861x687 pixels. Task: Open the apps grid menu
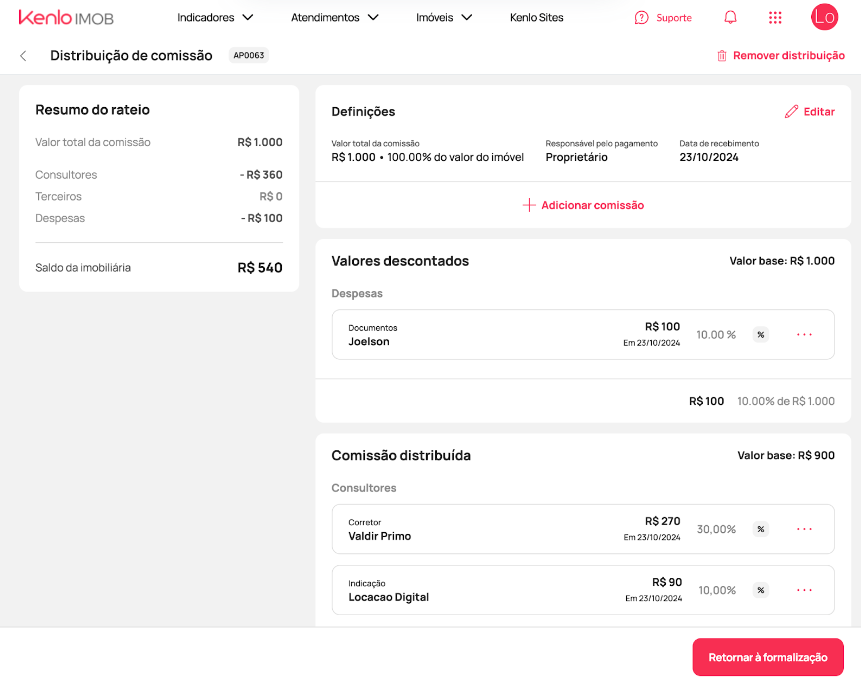tap(775, 18)
